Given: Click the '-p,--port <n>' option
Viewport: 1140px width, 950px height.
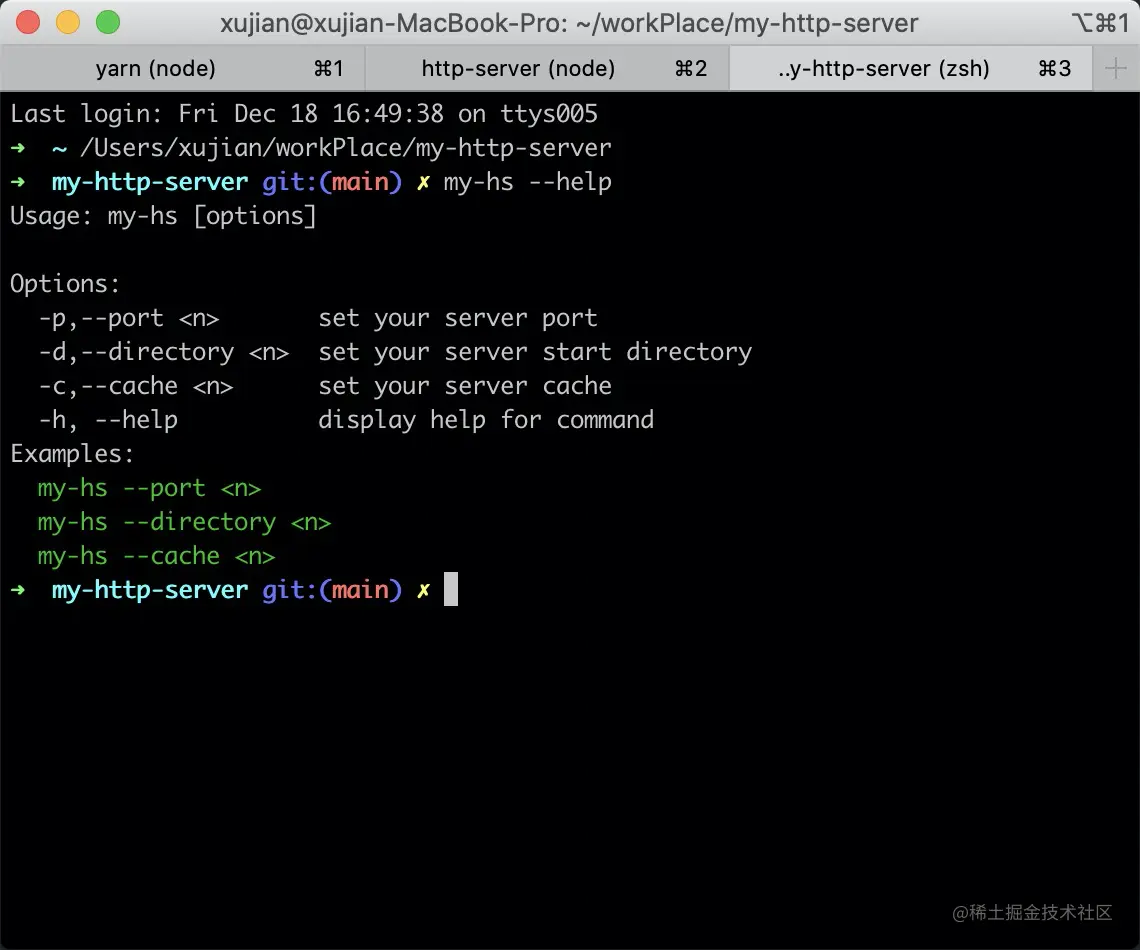Looking at the screenshot, I should [129, 318].
